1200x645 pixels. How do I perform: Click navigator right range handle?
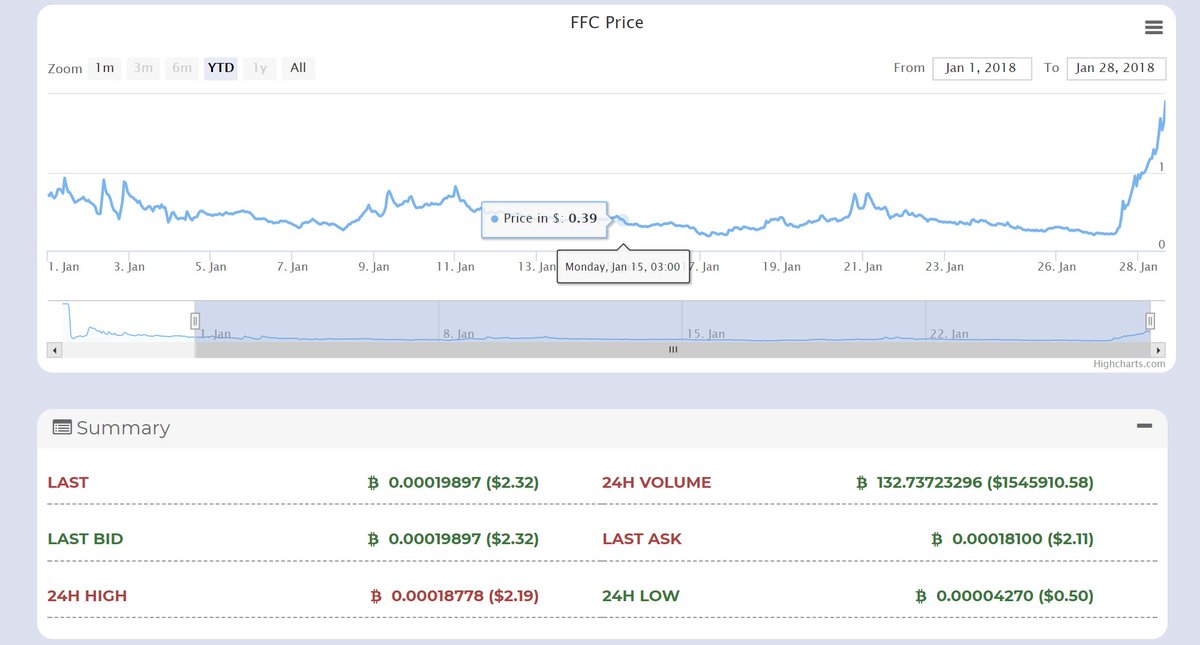pyautogui.click(x=1150, y=320)
